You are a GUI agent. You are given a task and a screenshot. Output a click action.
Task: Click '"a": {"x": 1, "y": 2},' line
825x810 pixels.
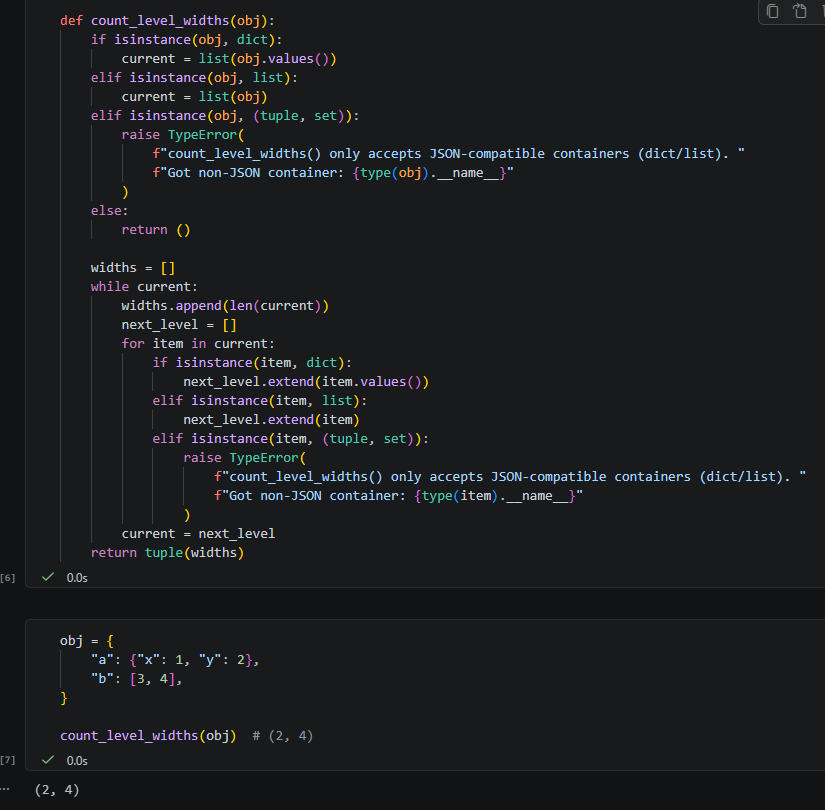(x=175, y=660)
